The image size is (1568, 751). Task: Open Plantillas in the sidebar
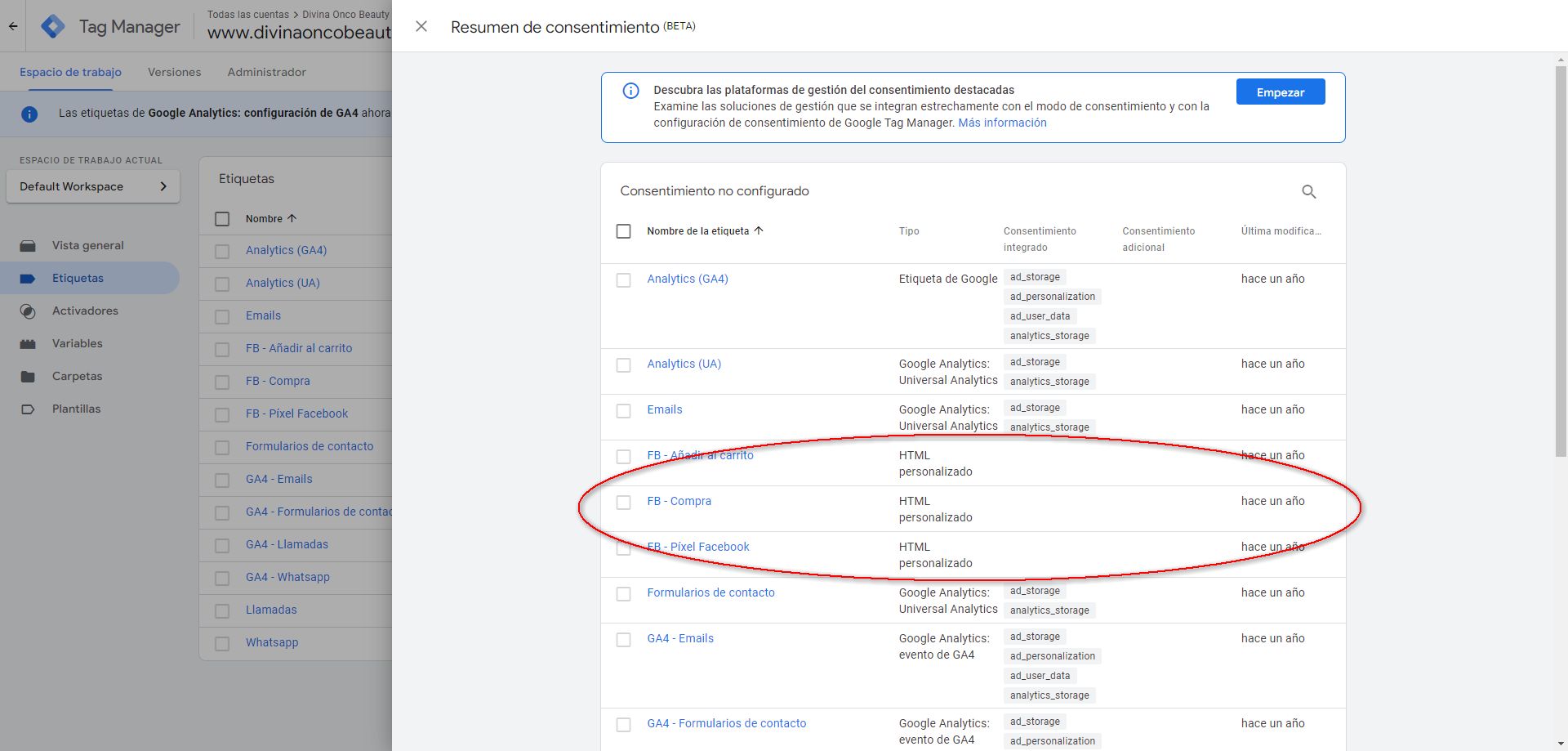(x=77, y=409)
